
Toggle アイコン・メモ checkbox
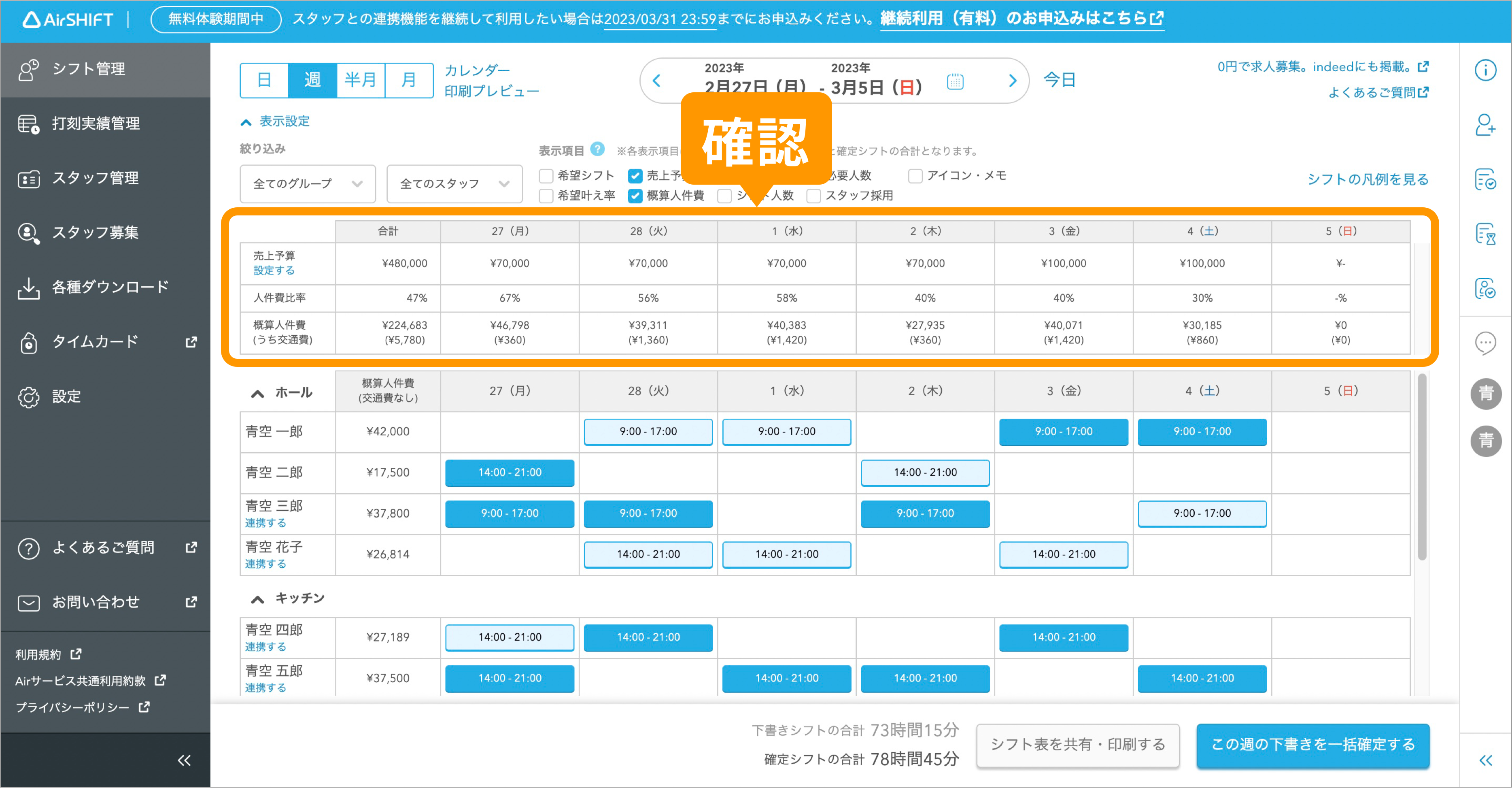[x=915, y=176]
